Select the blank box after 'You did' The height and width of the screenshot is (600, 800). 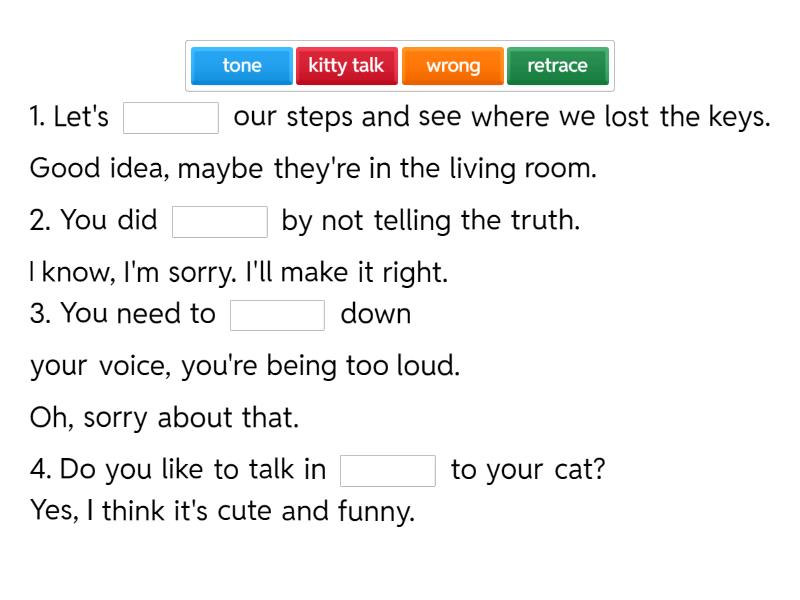(x=220, y=222)
